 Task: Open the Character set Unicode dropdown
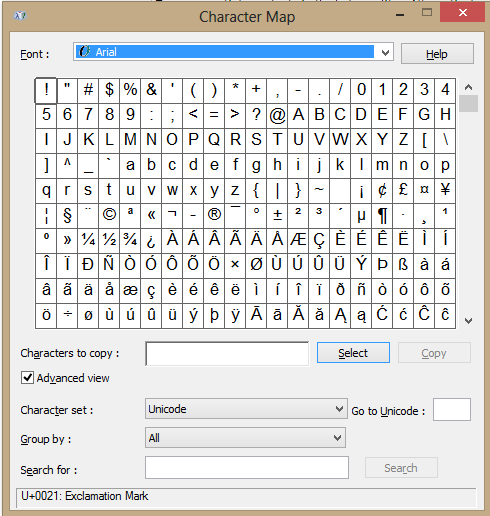(x=246, y=409)
